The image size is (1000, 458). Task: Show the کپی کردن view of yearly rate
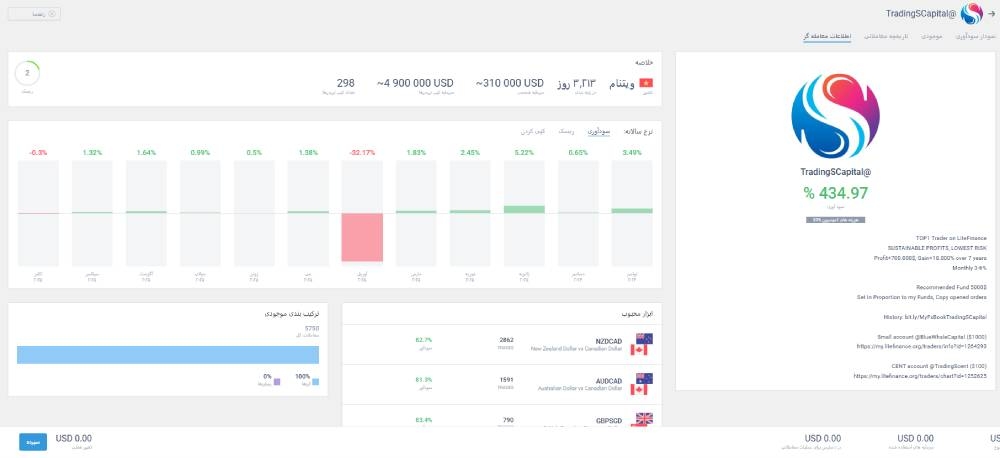click(532, 131)
